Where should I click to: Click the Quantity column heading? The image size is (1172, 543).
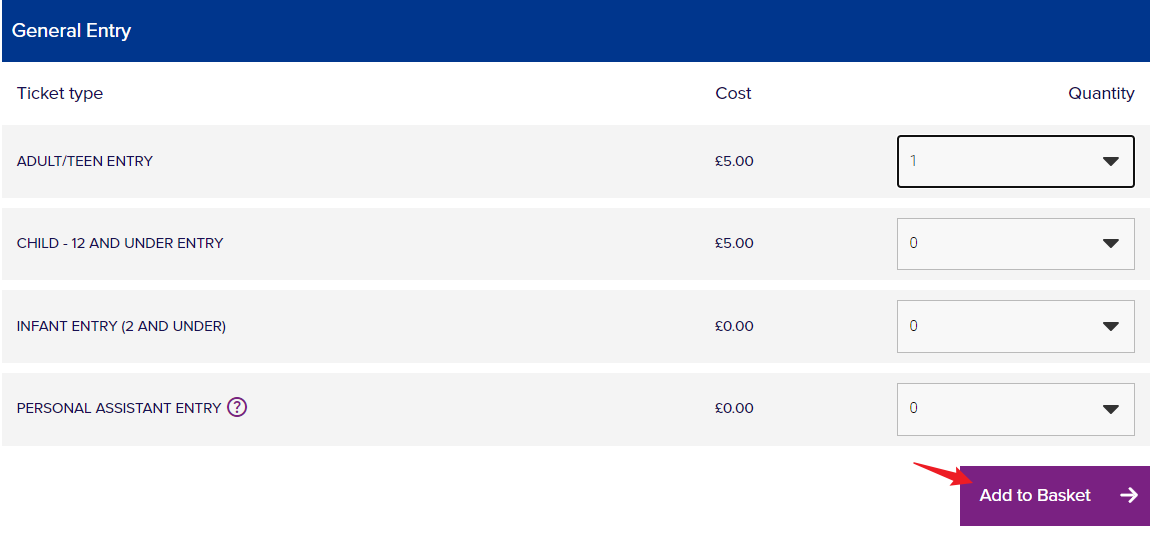1101,94
